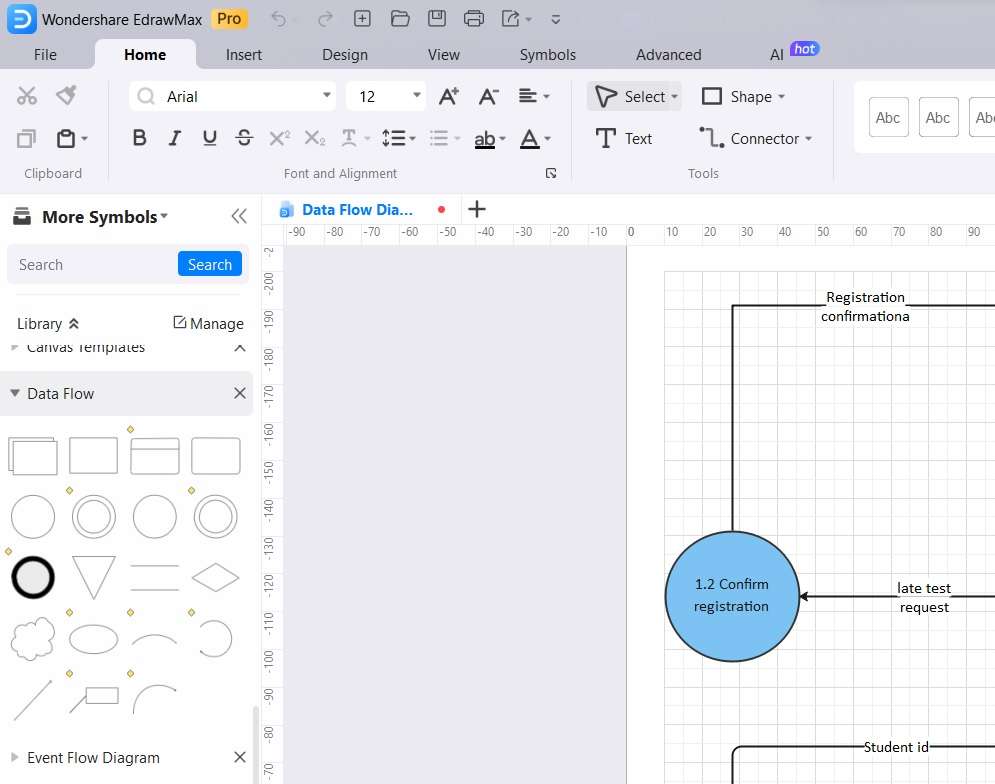Open font color dropdown arrow
Screen dimensions: 995x784
(x=548, y=138)
